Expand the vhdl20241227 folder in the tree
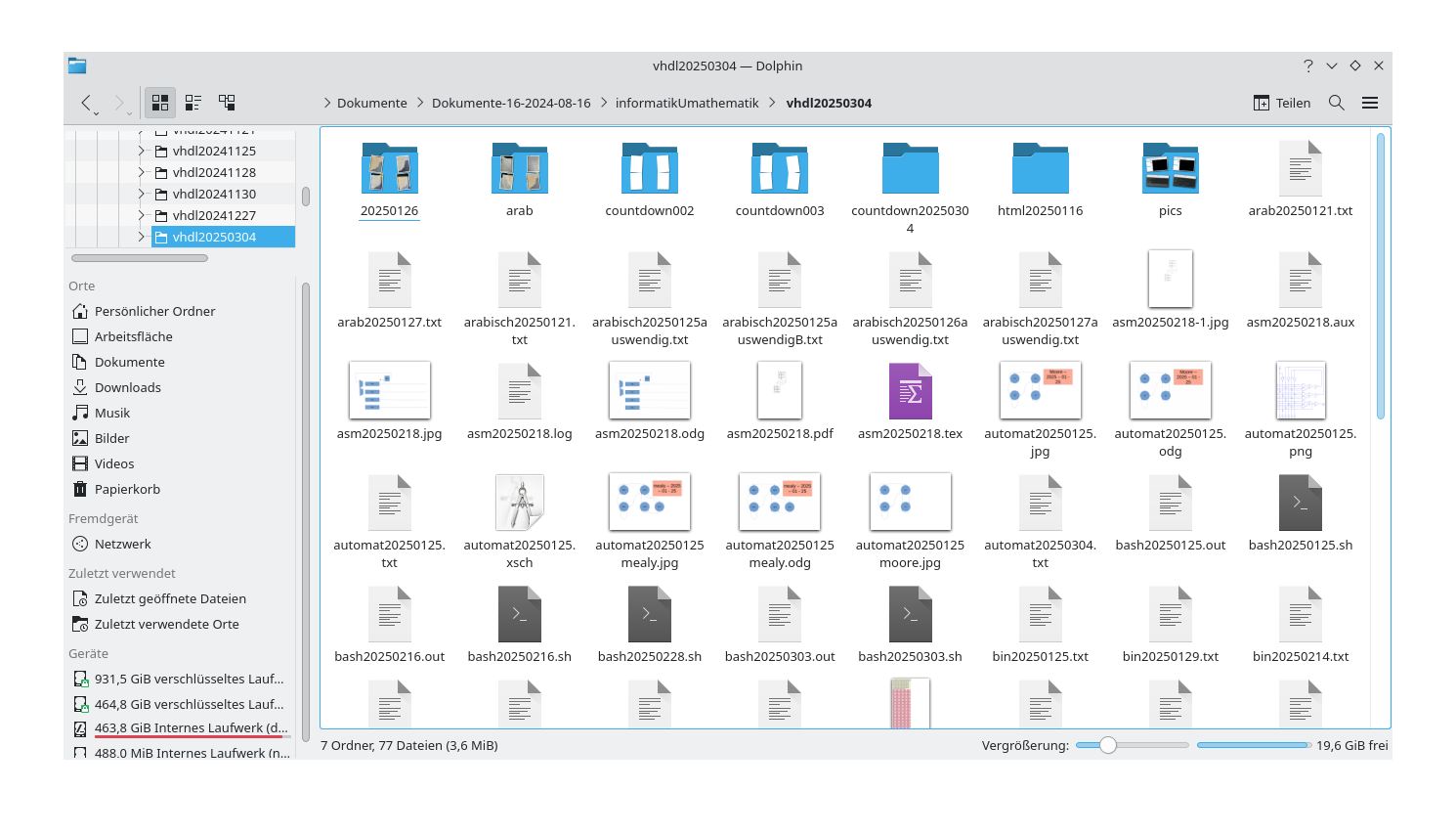The image size is (1456, 835). click(x=140, y=214)
